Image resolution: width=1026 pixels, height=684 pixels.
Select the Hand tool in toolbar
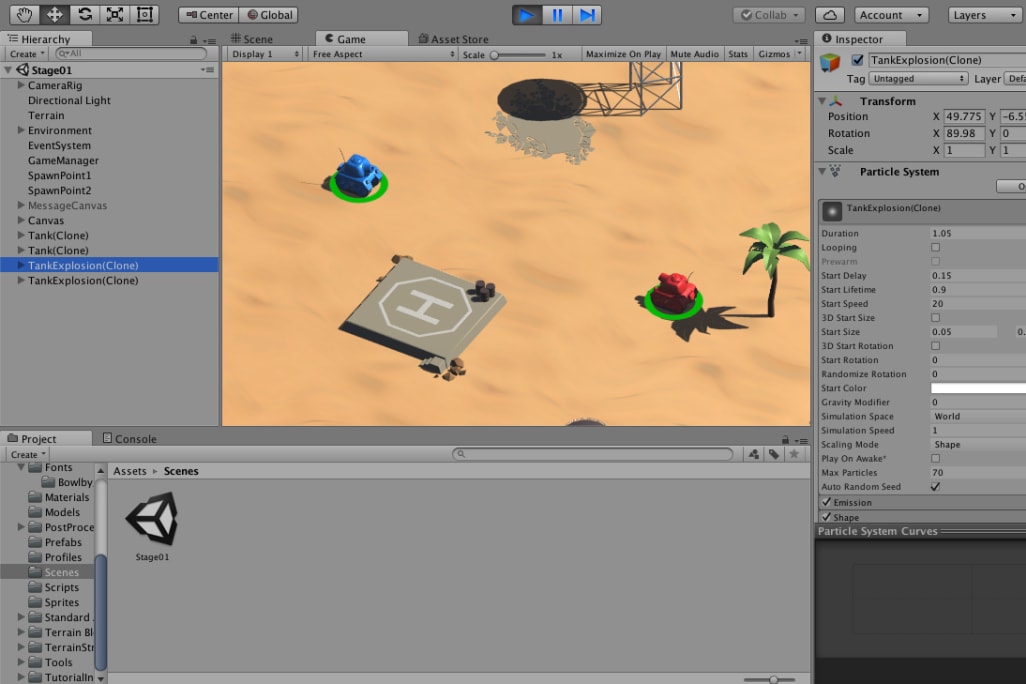[x=25, y=14]
